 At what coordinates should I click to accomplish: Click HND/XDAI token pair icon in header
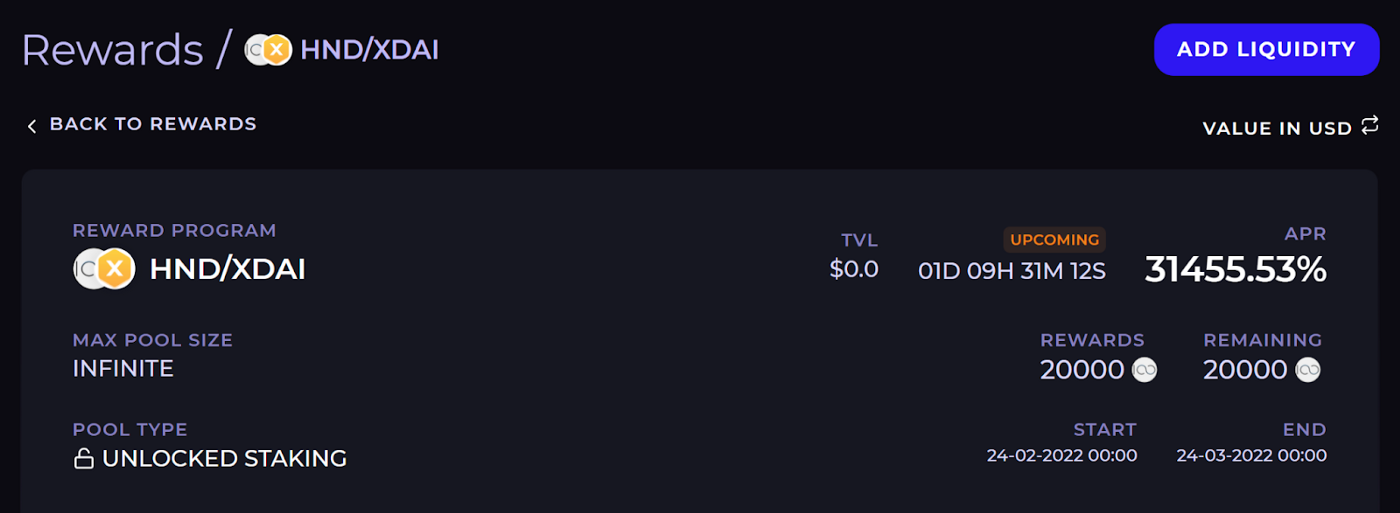pyautogui.click(x=268, y=50)
